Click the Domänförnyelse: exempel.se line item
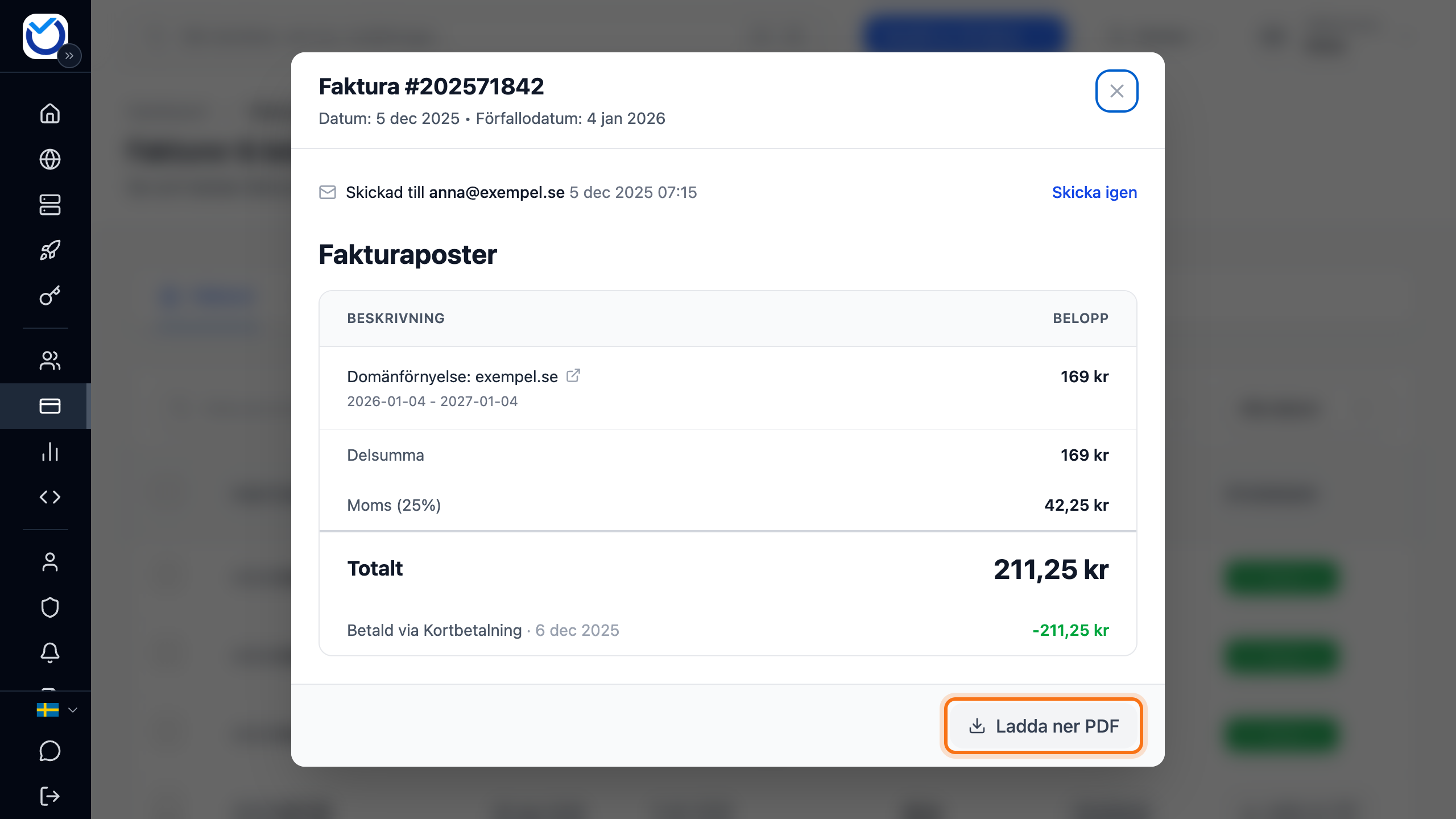The image size is (1456, 819). tap(452, 377)
